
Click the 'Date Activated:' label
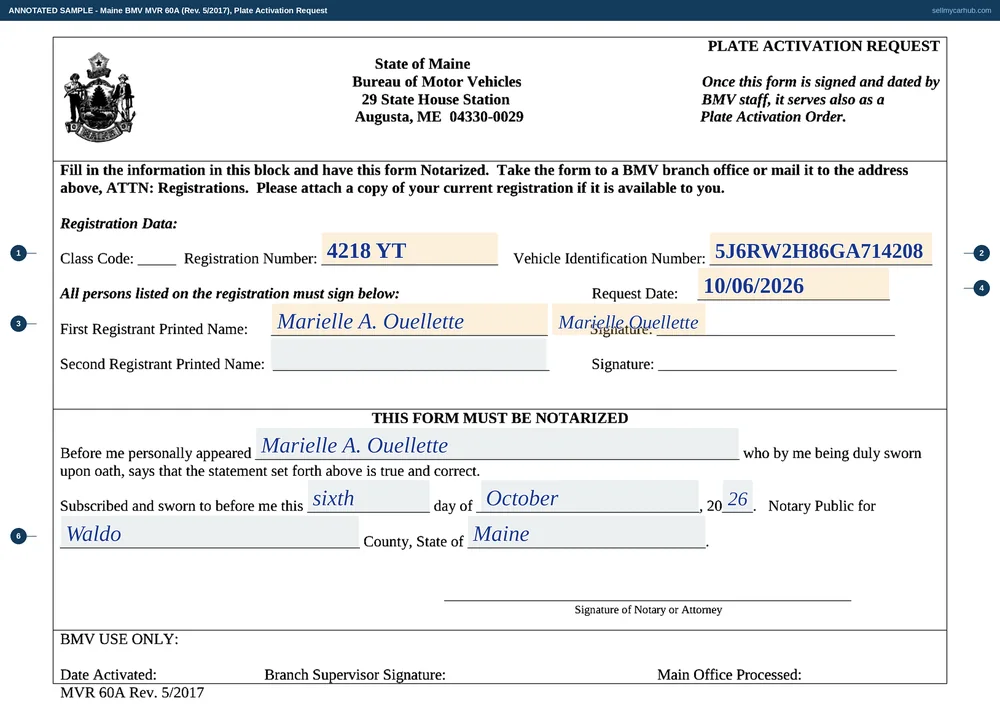pyautogui.click(x=108, y=674)
